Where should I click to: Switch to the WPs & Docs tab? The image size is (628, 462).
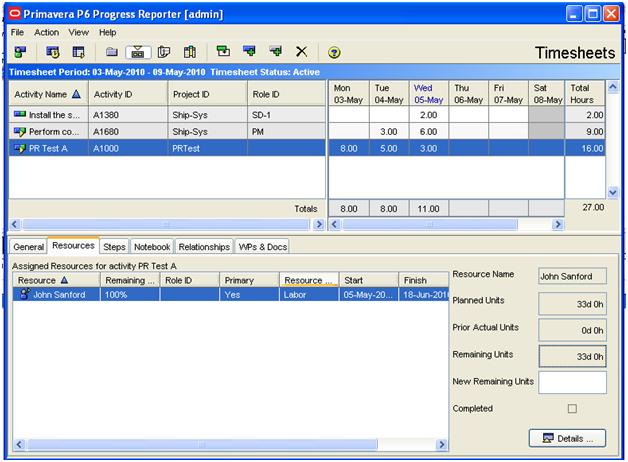(x=263, y=247)
